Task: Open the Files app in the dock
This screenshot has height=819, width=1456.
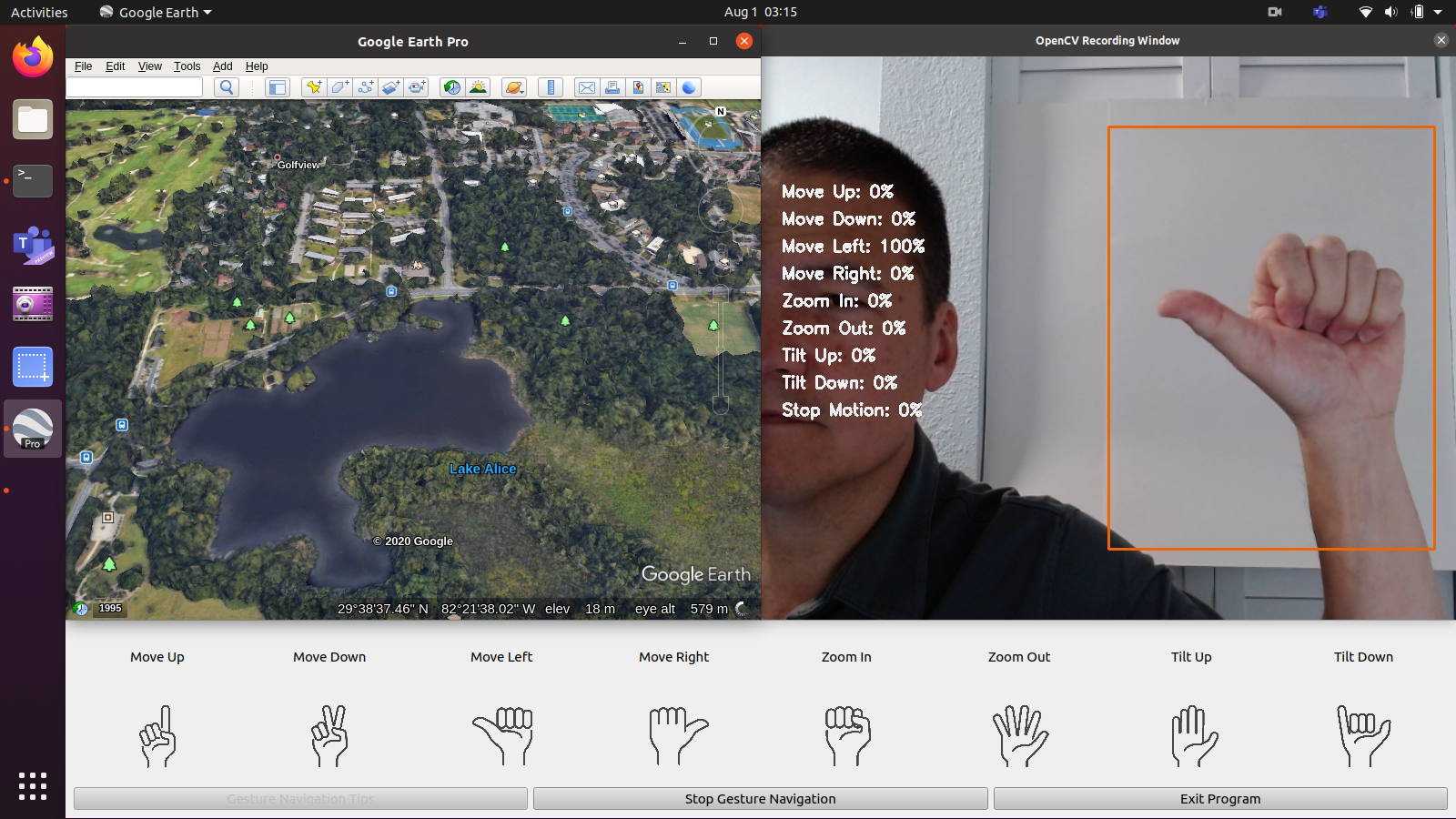Action: coord(33,119)
